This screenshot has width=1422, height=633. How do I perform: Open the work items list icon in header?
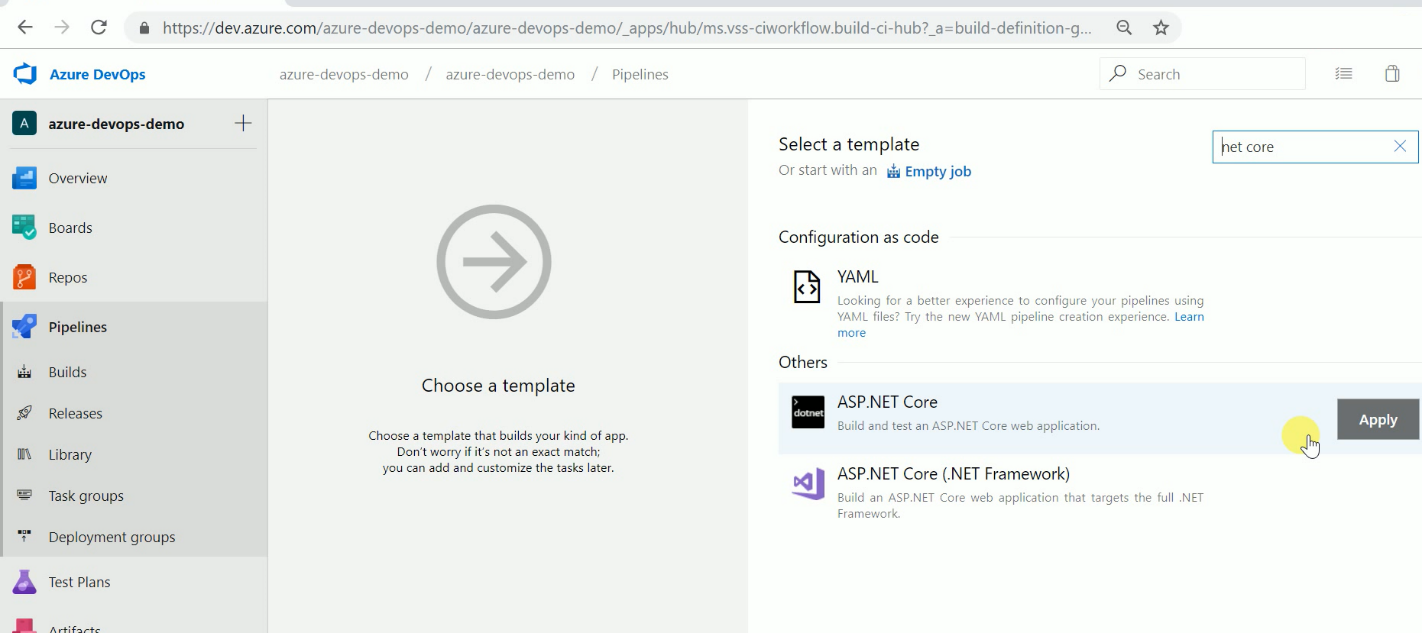point(1344,74)
